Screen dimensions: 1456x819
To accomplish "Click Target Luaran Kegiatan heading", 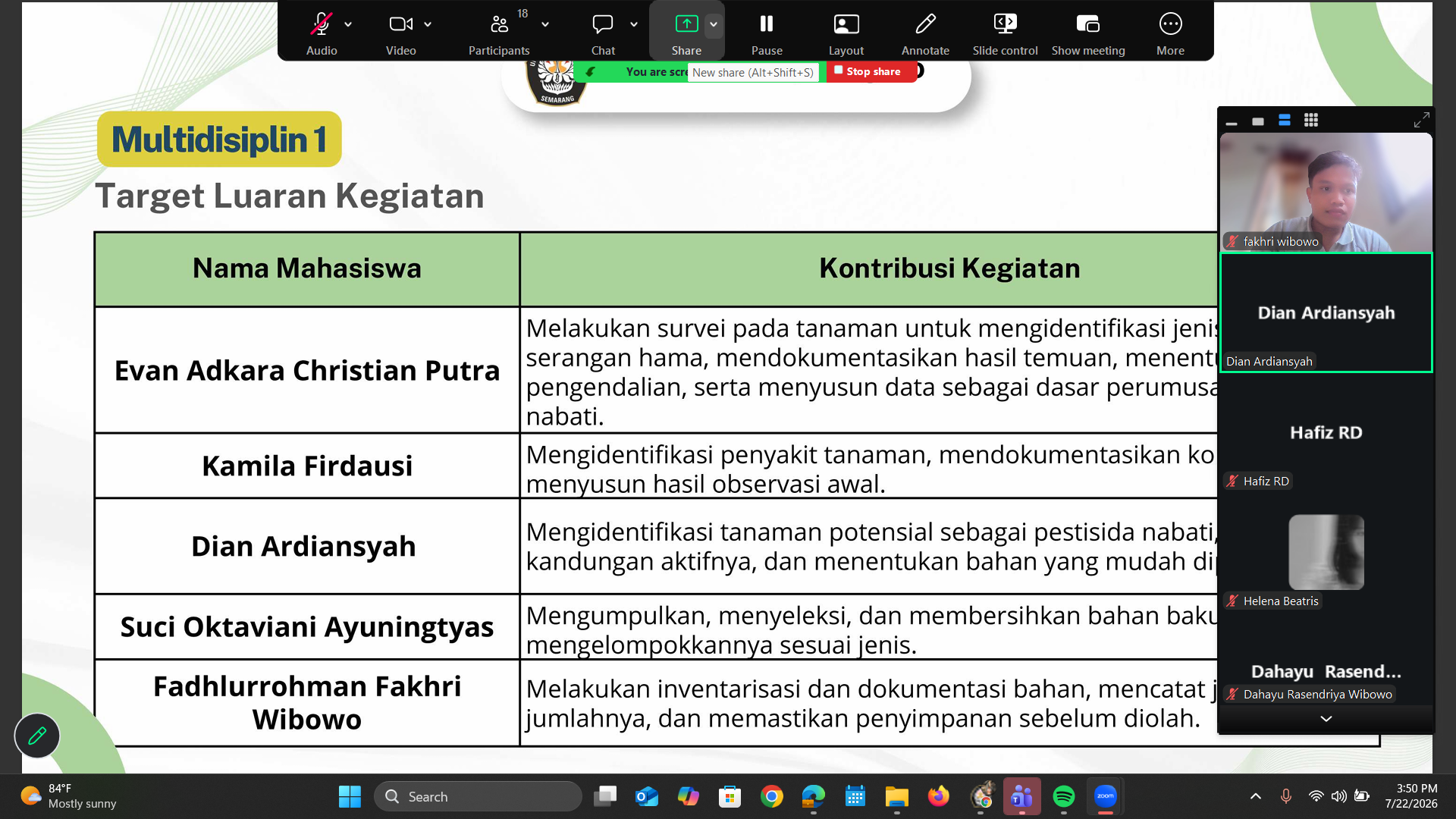I will [289, 196].
